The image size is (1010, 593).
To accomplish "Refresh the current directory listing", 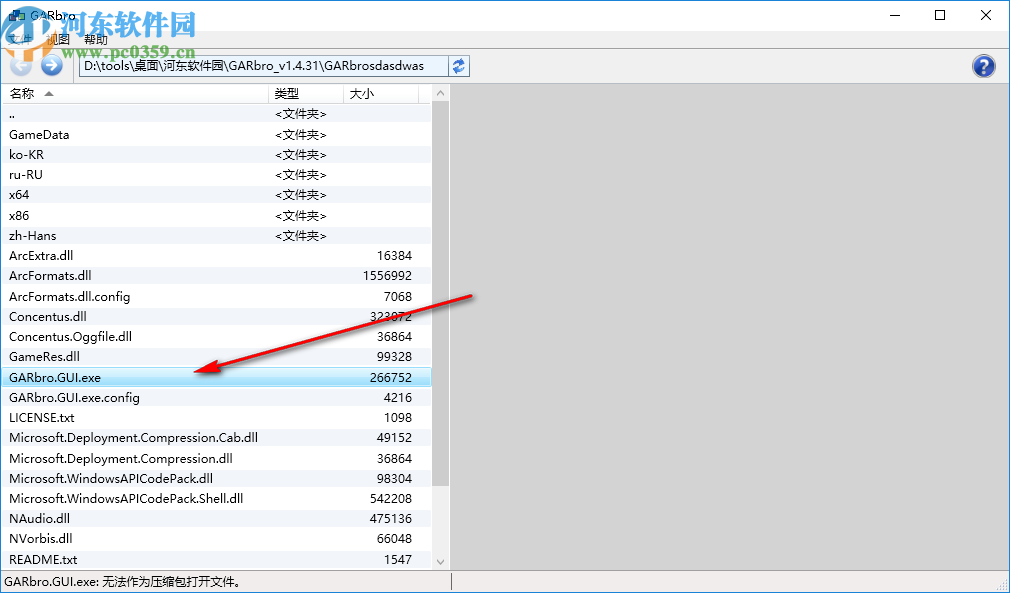I will (459, 66).
